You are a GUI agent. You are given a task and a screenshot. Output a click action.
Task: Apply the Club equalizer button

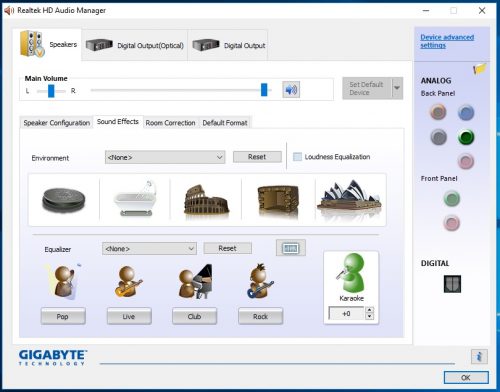(x=194, y=316)
